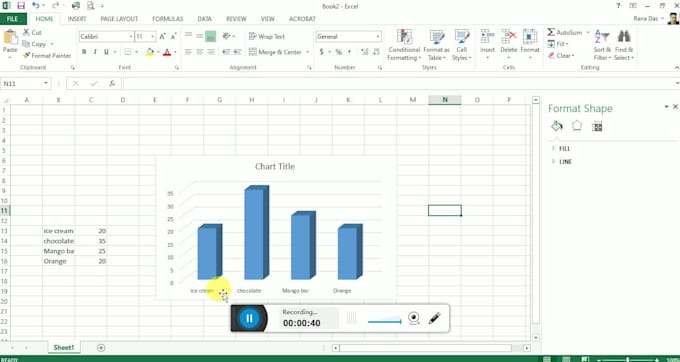Switch to the FORMULAS tab
Image resolution: width=680 pixels, height=362 pixels.
[167, 19]
